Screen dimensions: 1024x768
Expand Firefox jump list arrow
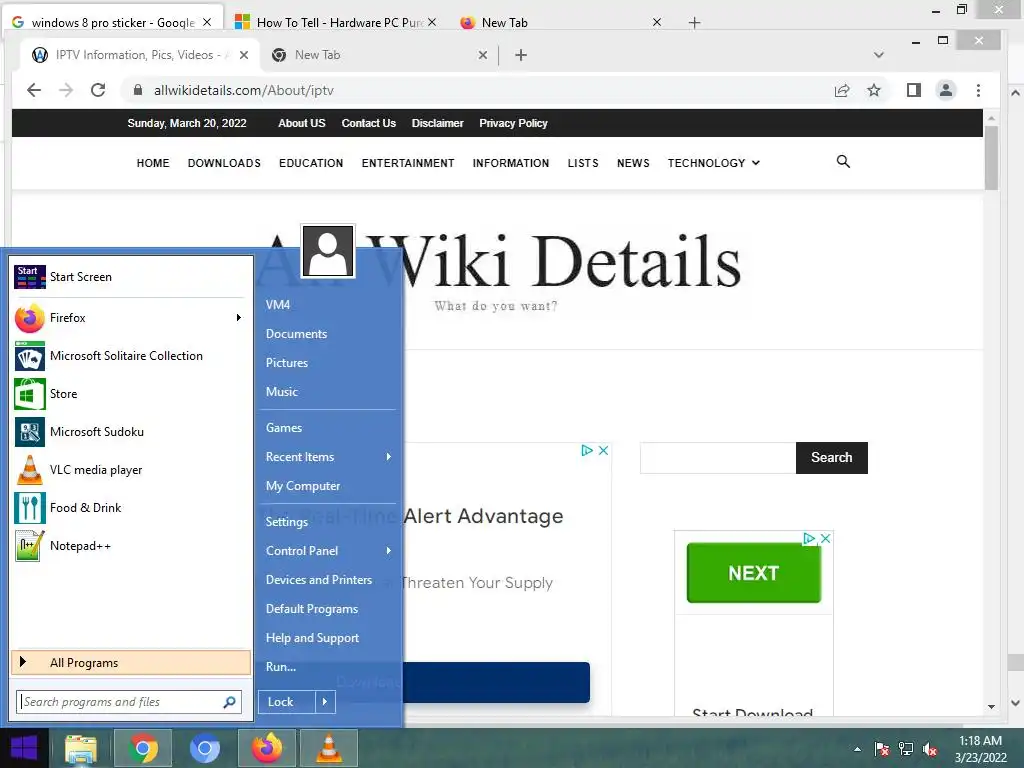click(x=239, y=317)
